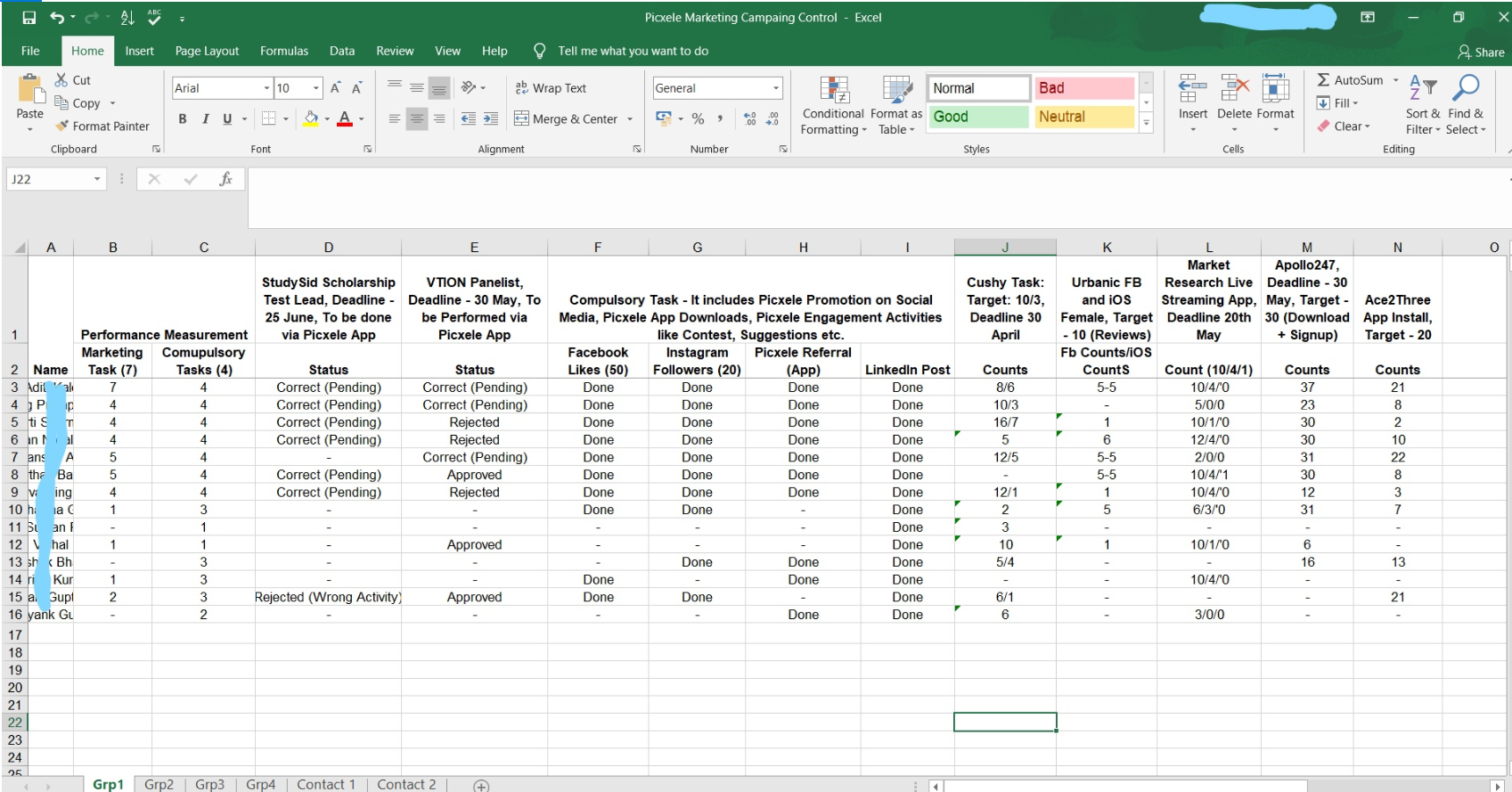Save the workbook using the disk icon
This screenshot has width=1512, height=792.
[x=29, y=17]
